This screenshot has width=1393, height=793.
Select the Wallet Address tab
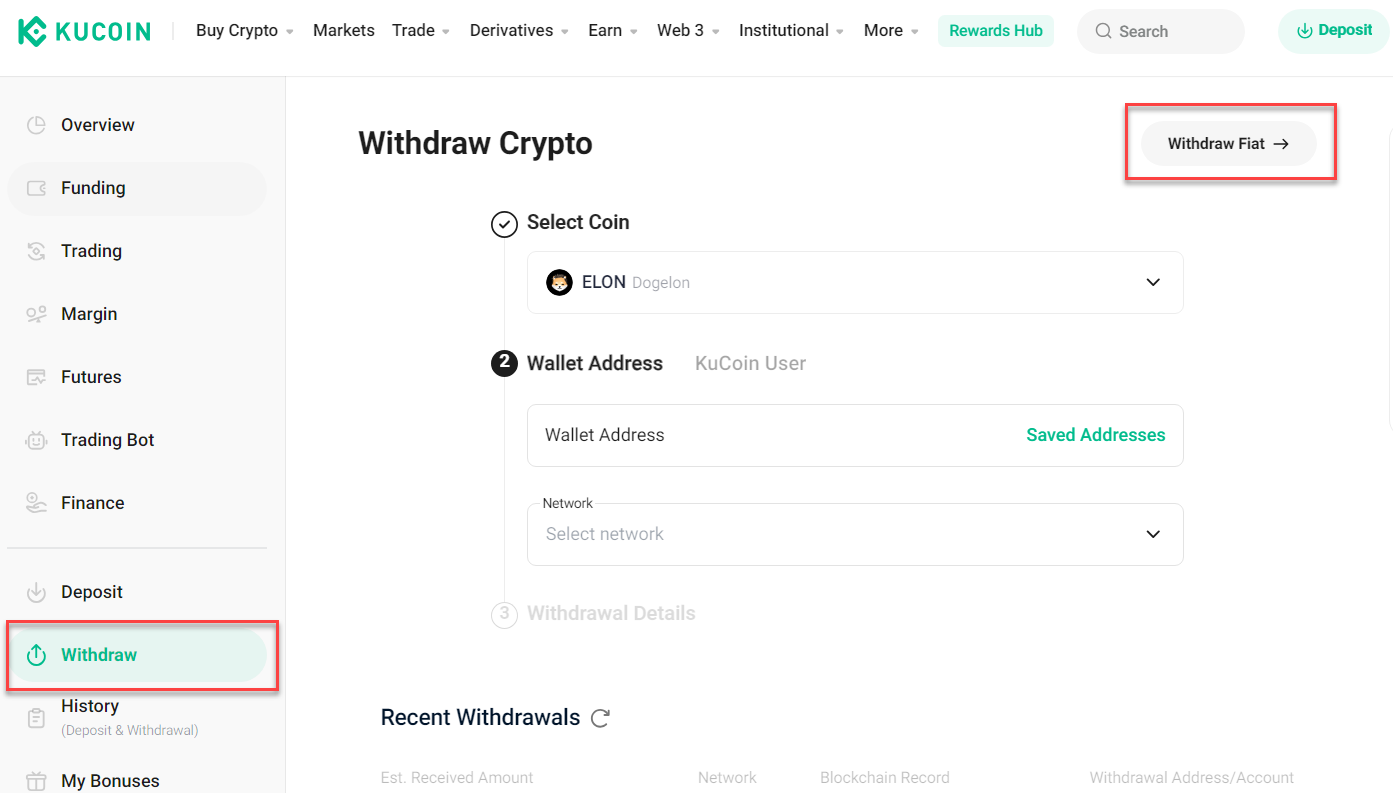tap(595, 364)
